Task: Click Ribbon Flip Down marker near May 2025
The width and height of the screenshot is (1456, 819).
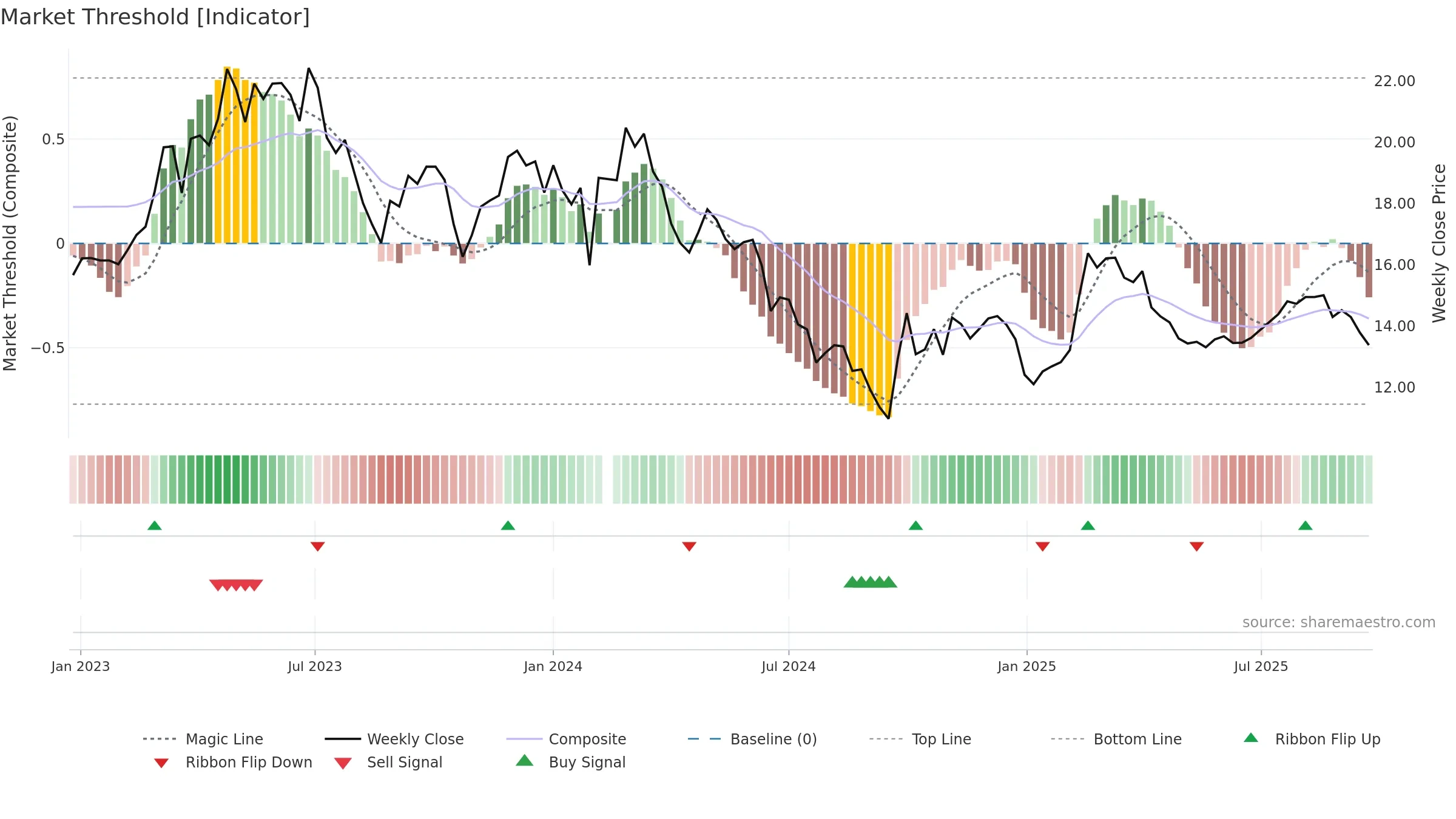Action: point(1197,547)
